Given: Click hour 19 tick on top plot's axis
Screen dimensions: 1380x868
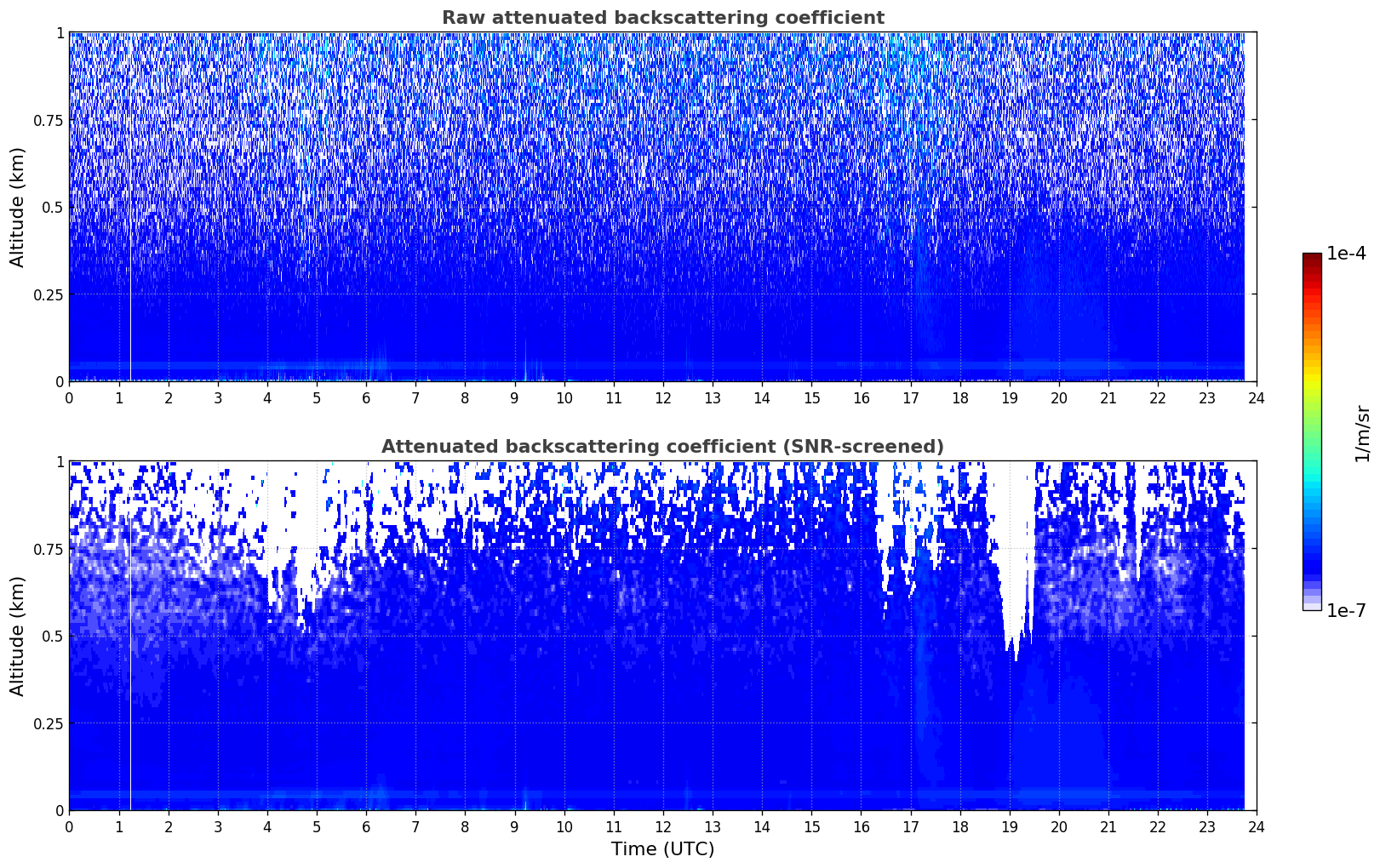Looking at the screenshot, I should click(1009, 398).
